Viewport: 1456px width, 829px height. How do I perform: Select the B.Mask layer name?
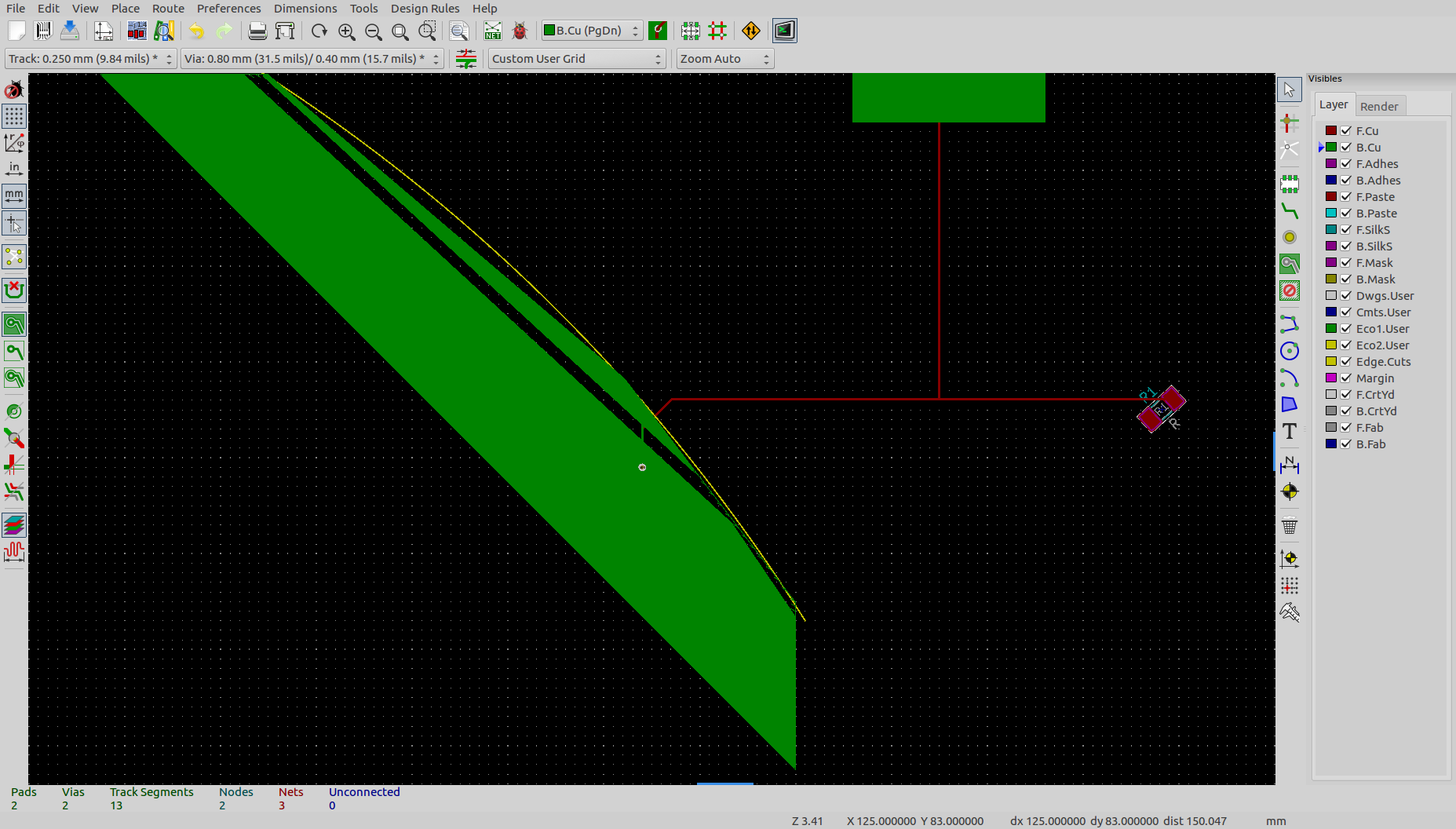click(x=1375, y=279)
